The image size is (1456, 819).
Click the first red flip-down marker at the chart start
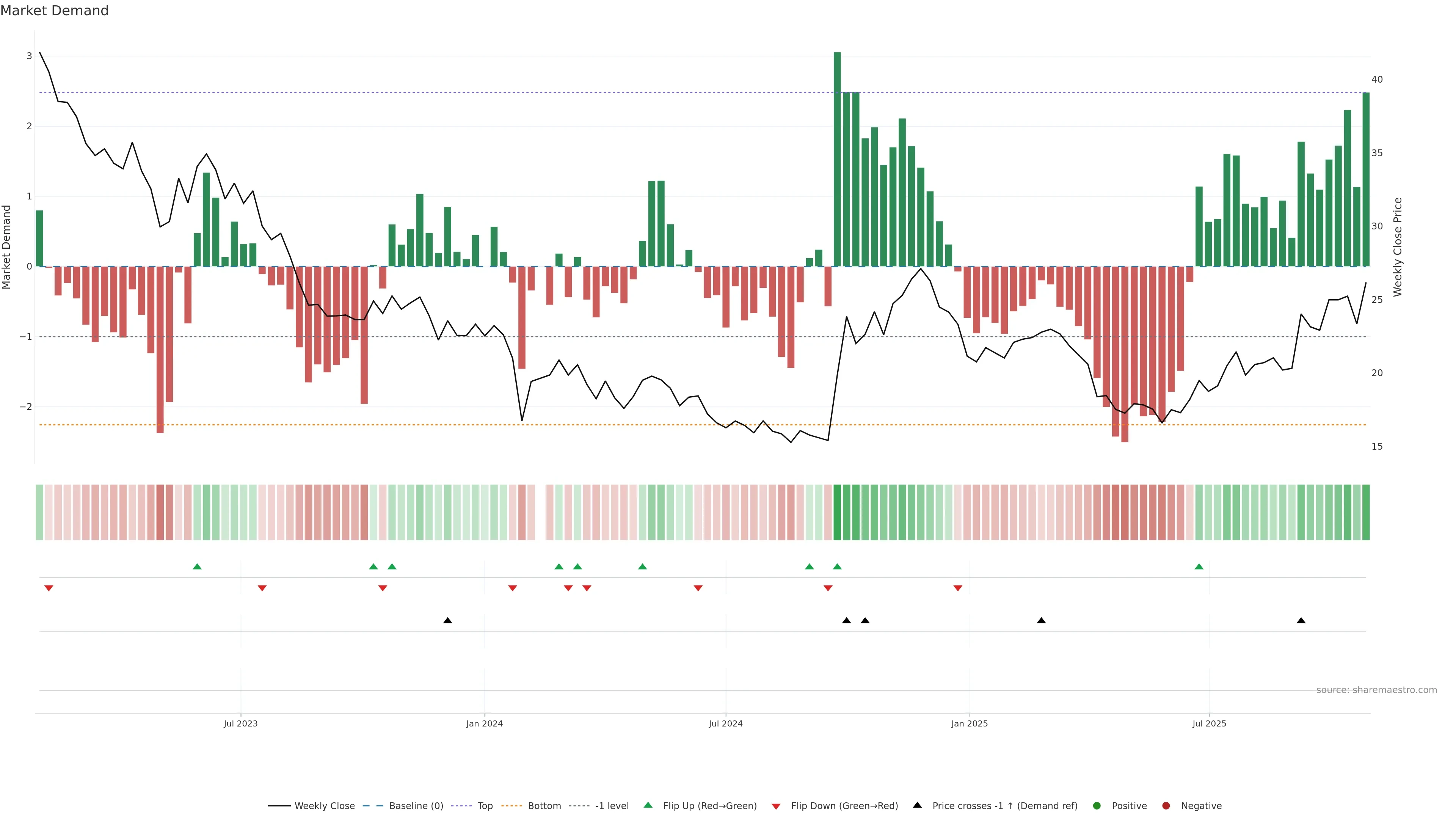[49, 588]
